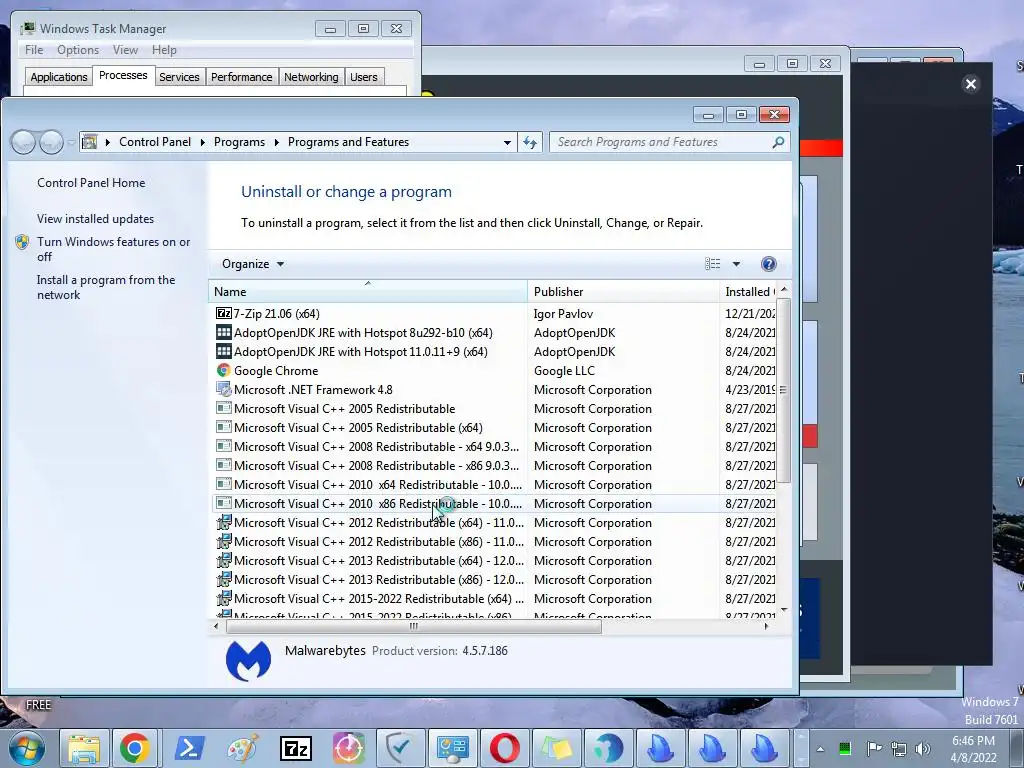Expand Control Panel breadcrumb arrow
The image size is (1024, 768).
[203, 142]
